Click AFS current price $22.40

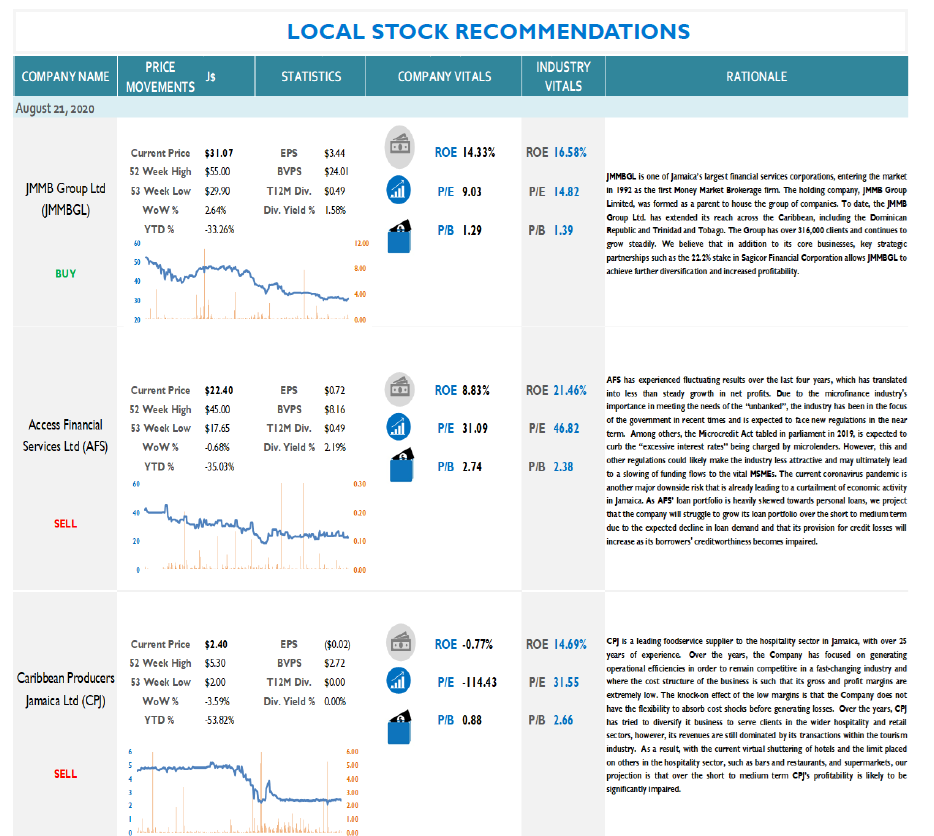pos(219,390)
